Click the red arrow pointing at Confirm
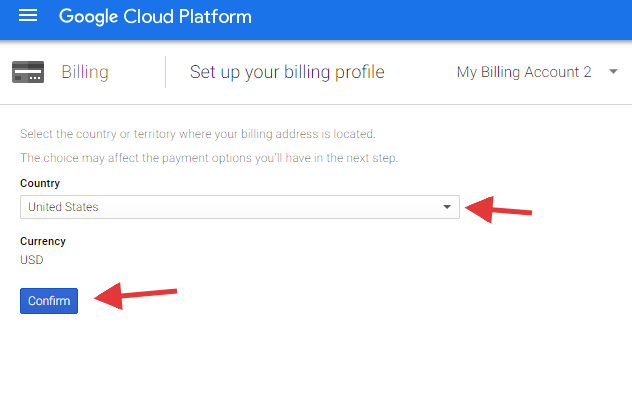 pos(135,295)
